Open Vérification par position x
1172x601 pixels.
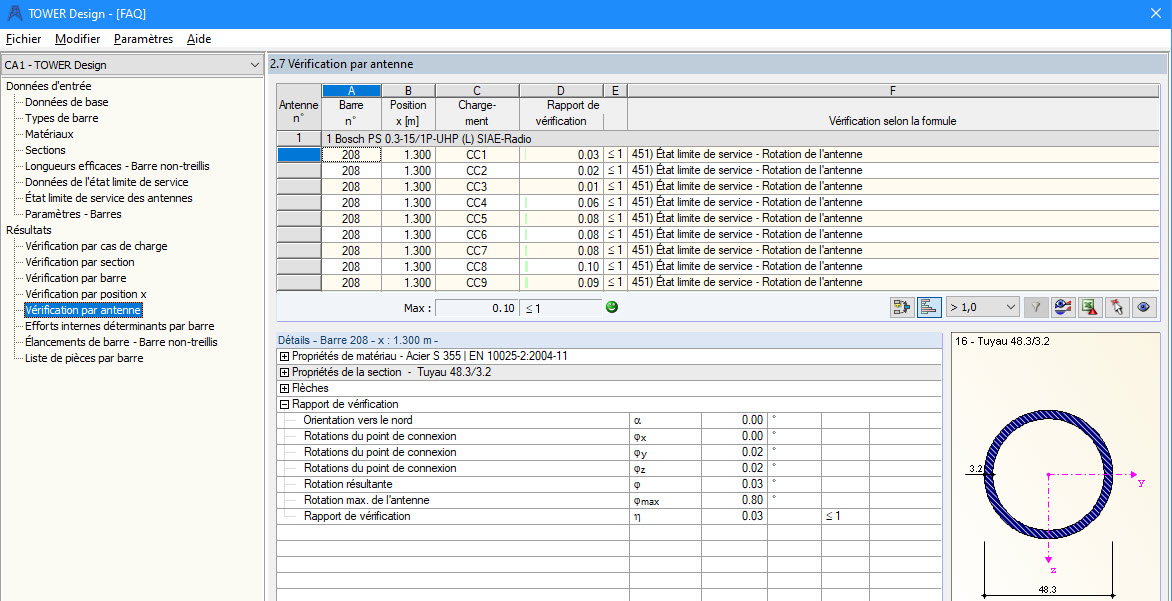(86, 294)
